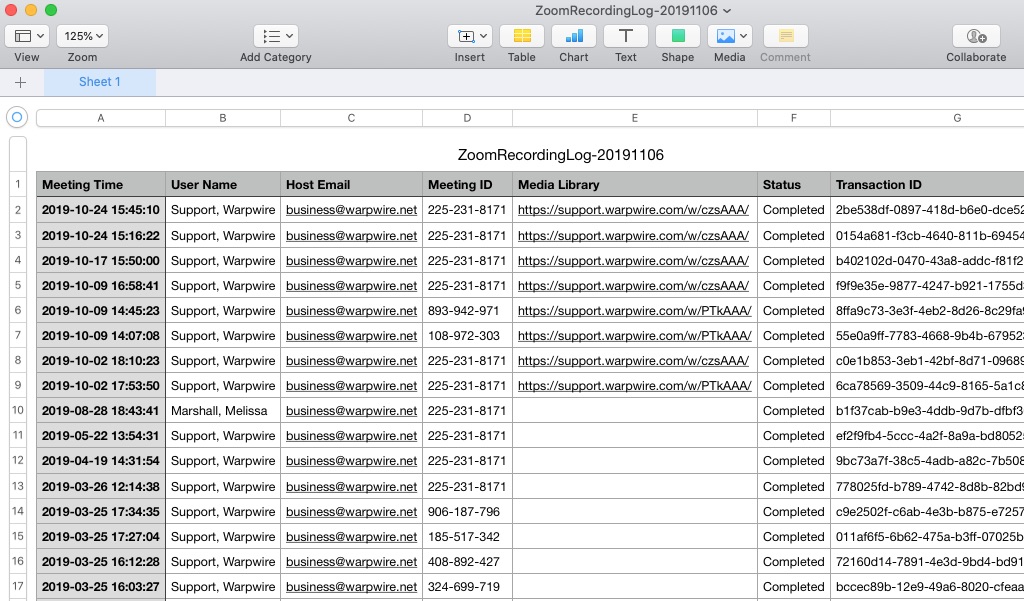Select the Media Library header cell

point(635,184)
